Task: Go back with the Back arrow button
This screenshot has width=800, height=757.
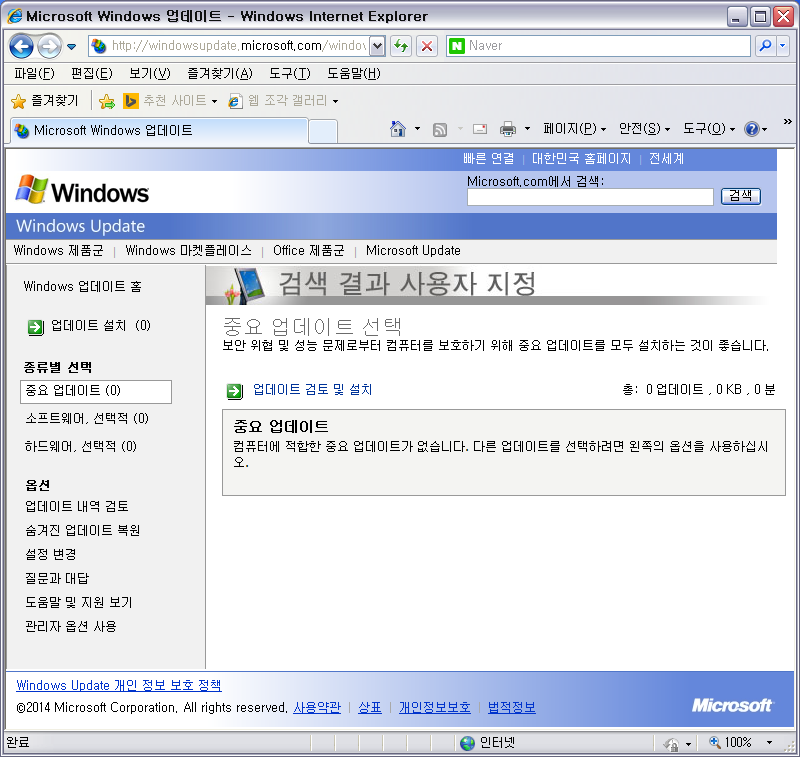Action: pyautogui.click(x=21, y=46)
